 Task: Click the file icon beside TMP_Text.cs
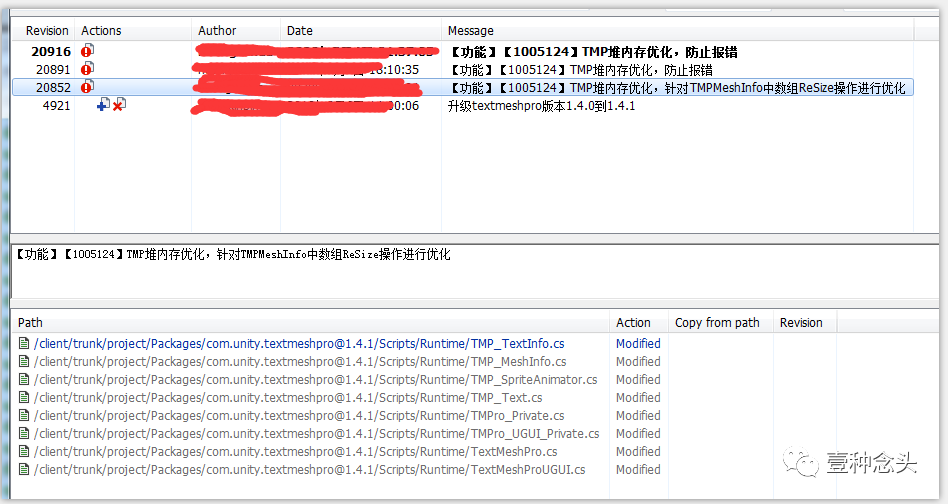pyautogui.click(x=24, y=398)
